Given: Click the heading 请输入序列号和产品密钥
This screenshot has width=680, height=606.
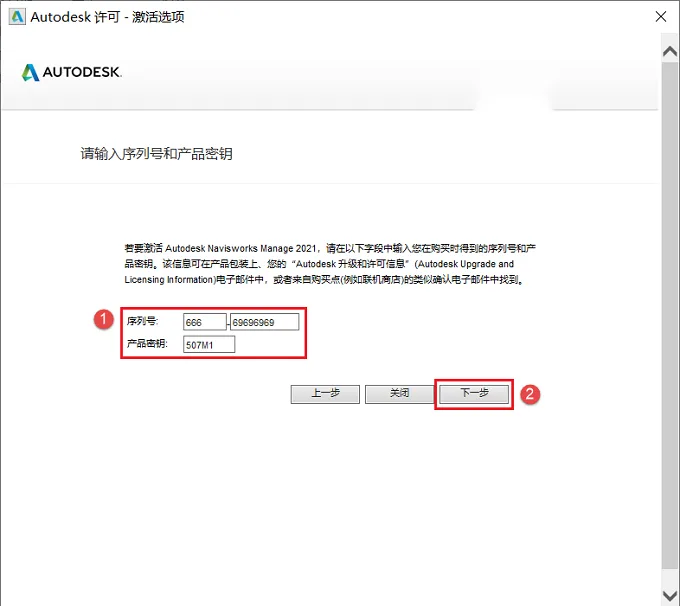Looking at the screenshot, I should point(157,154).
